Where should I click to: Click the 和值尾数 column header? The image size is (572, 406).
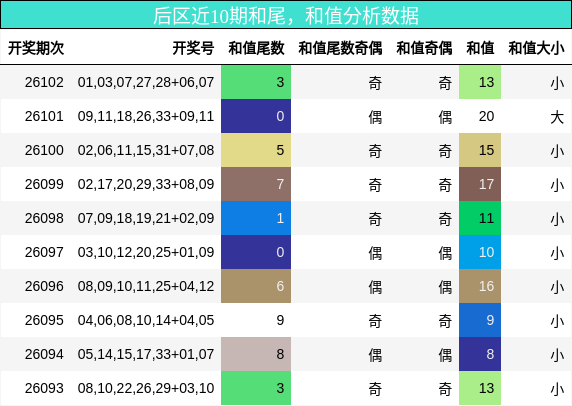pos(256,48)
